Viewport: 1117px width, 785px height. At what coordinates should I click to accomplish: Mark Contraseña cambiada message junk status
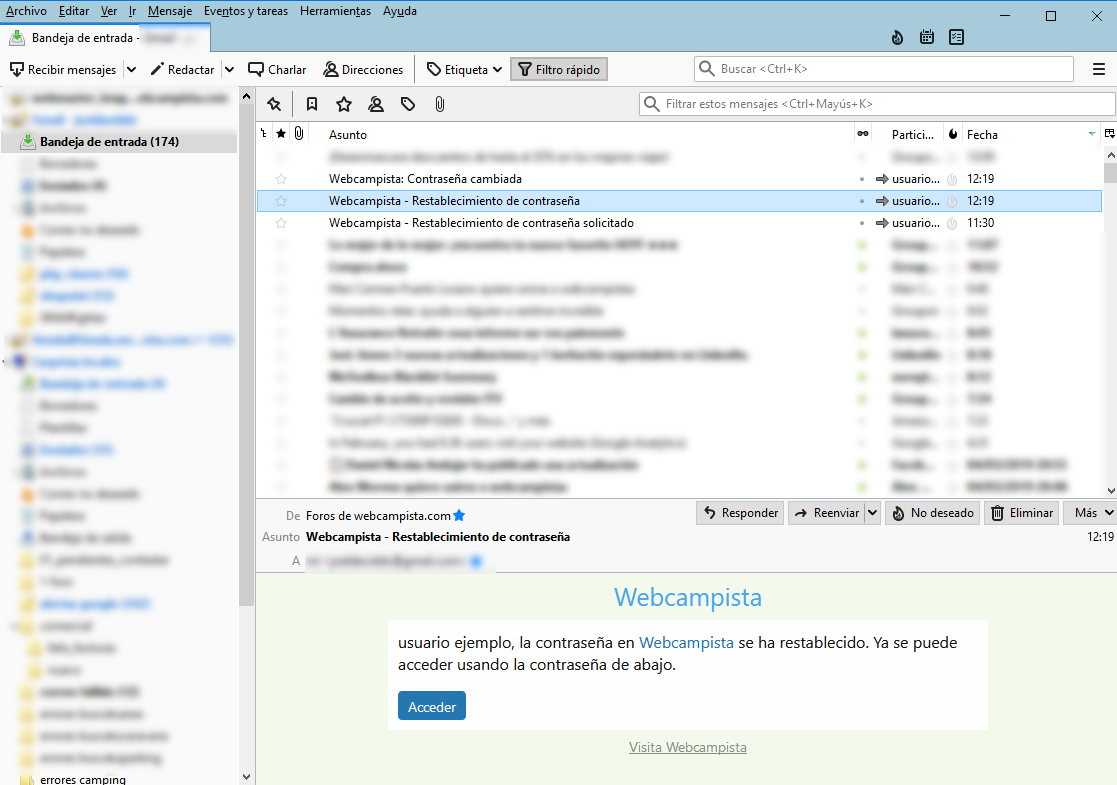click(952, 179)
